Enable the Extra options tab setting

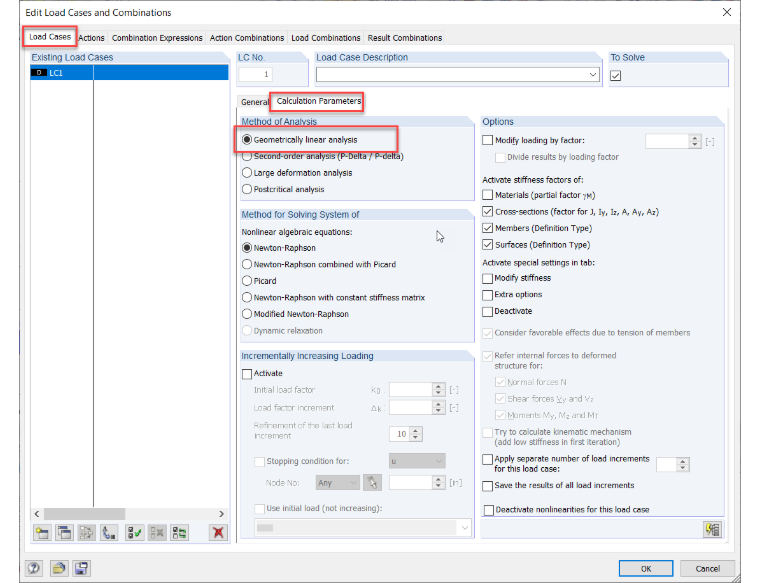(x=488, y=295)
